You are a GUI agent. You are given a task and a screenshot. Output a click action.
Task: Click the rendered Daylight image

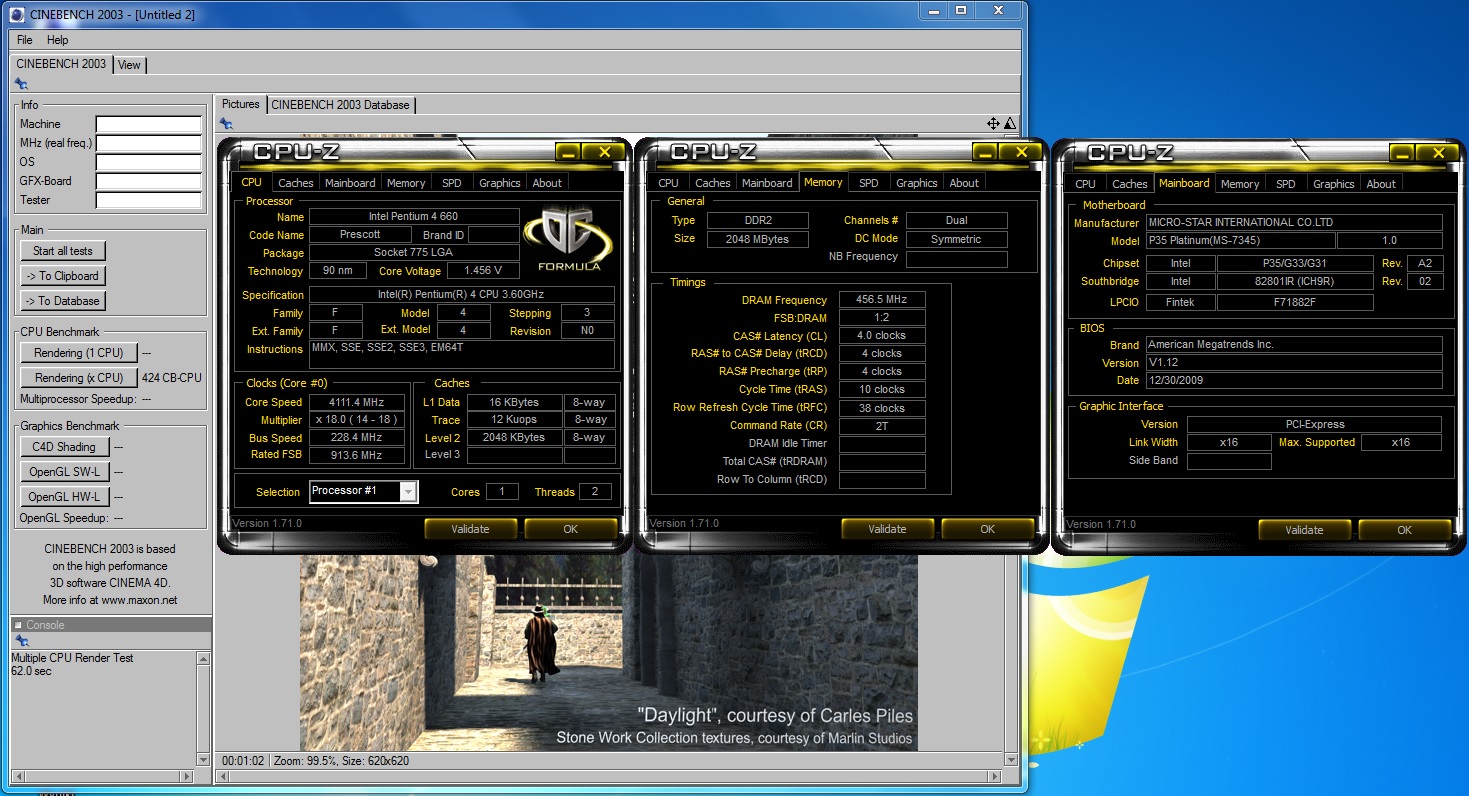click(608, 652)
